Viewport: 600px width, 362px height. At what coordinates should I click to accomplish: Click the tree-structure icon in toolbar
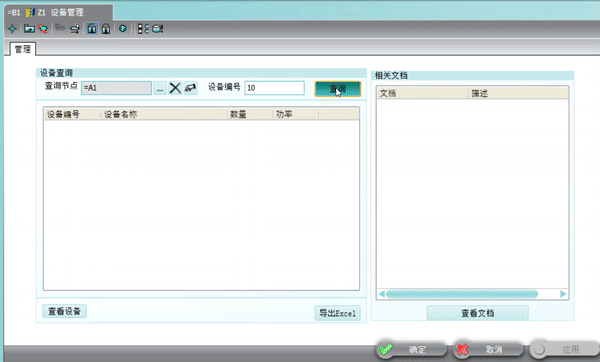pyautogui.click(x=143, y=29)
